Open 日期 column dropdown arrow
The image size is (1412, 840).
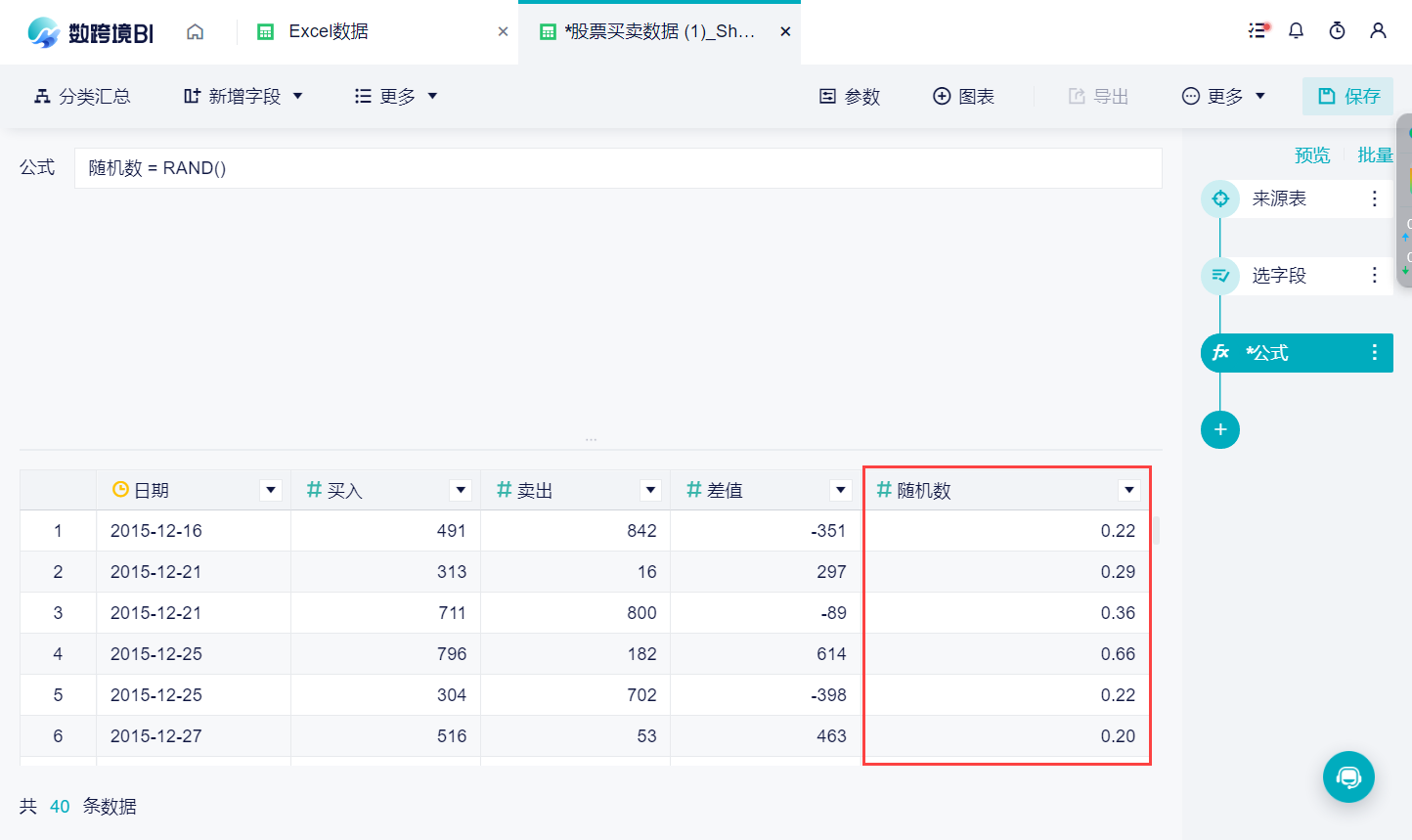(271, 490)
